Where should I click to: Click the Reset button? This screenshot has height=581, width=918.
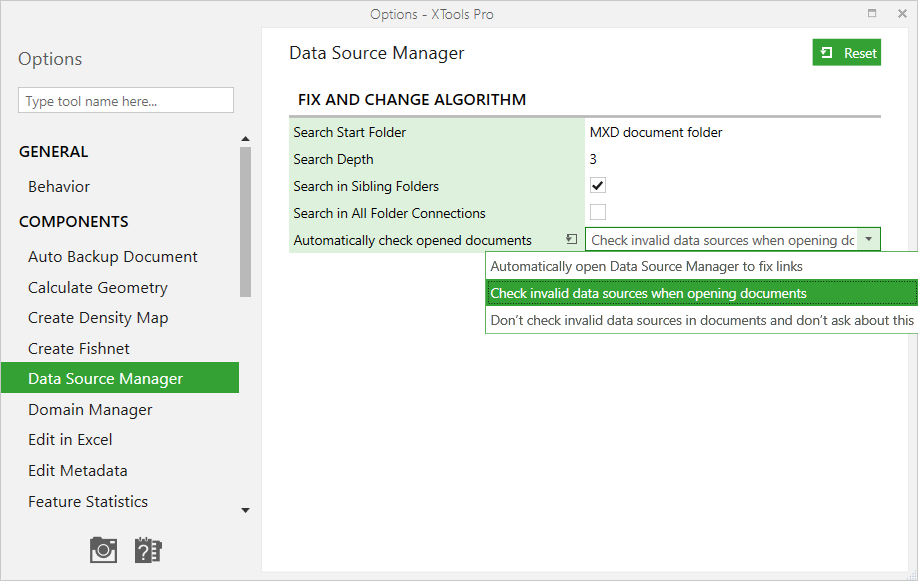[847, 53]
